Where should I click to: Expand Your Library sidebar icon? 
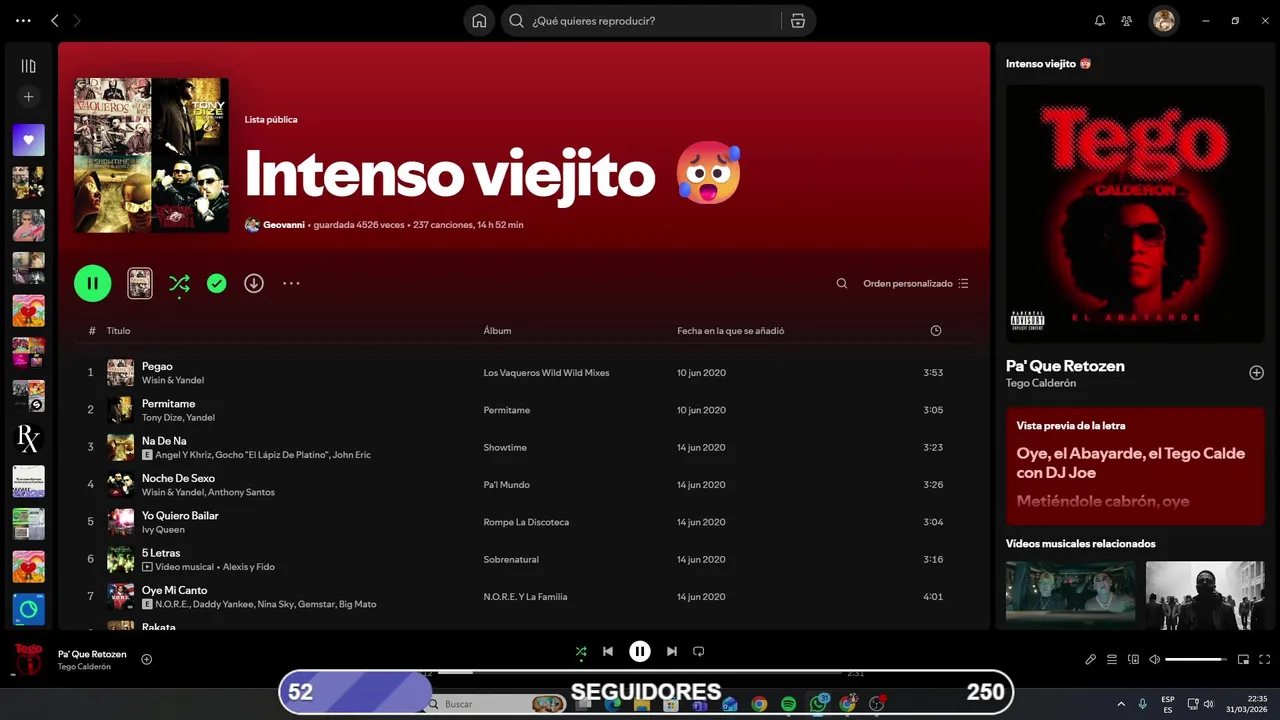coord(28,66)
